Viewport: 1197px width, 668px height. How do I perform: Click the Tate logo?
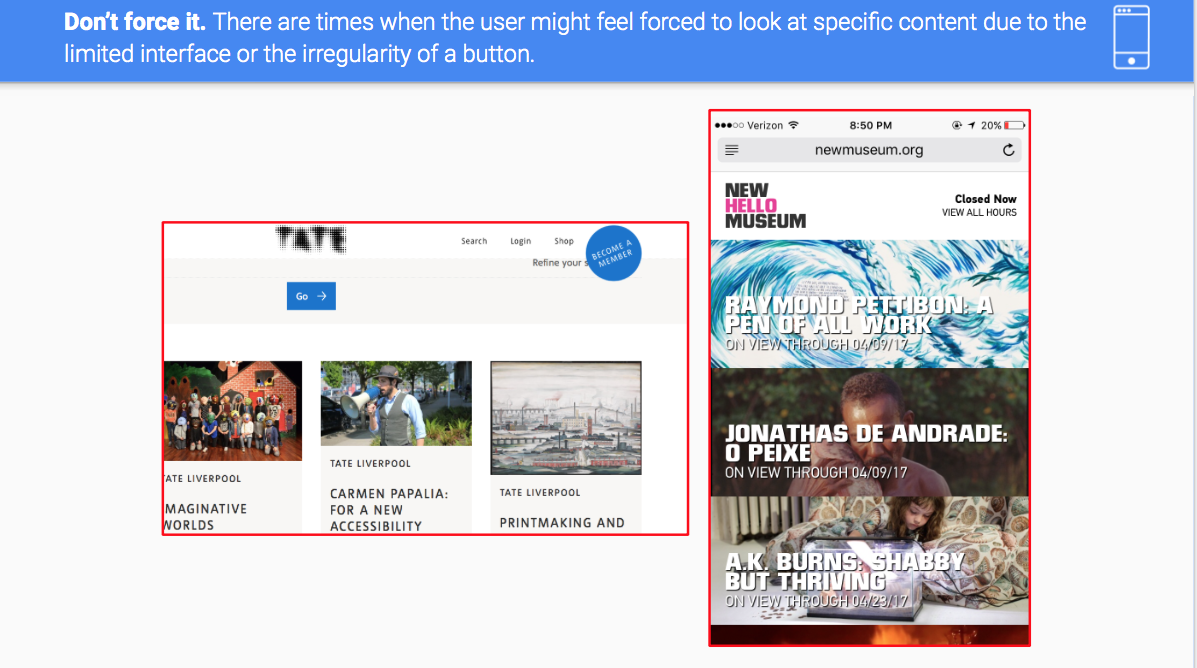click(x=311, y=240)
